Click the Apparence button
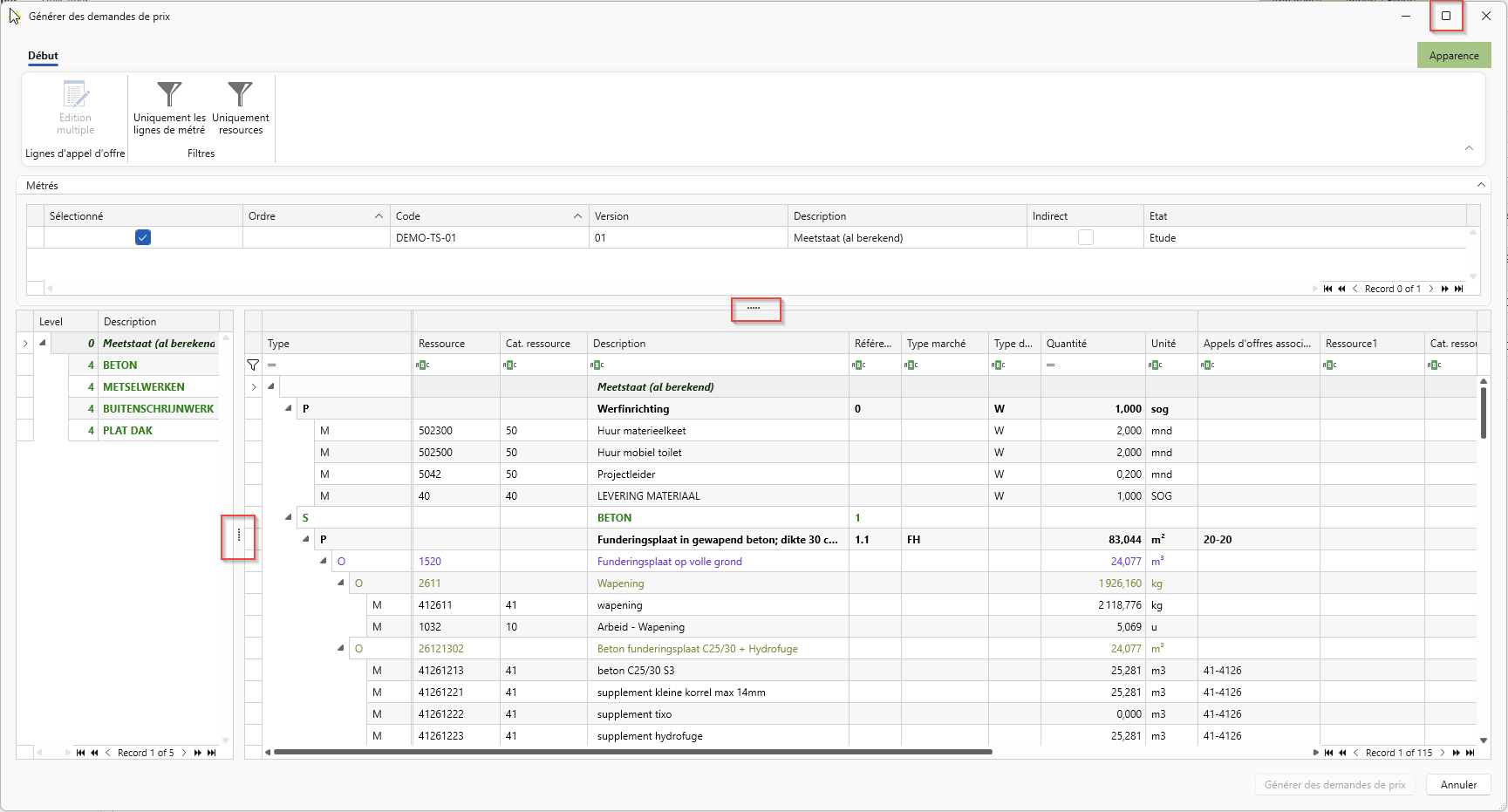This screenshot has height=812, width=1508. [x=1454, y=56]
